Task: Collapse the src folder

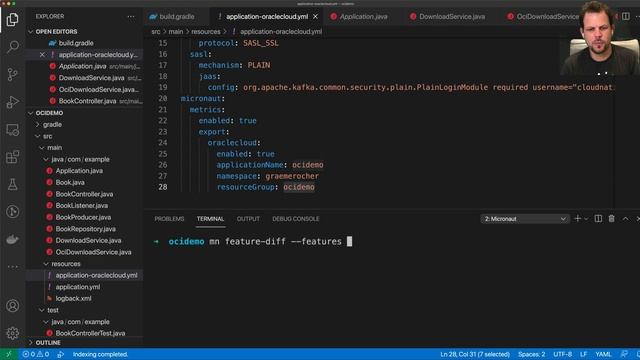Action: click(x=47, y=136)
